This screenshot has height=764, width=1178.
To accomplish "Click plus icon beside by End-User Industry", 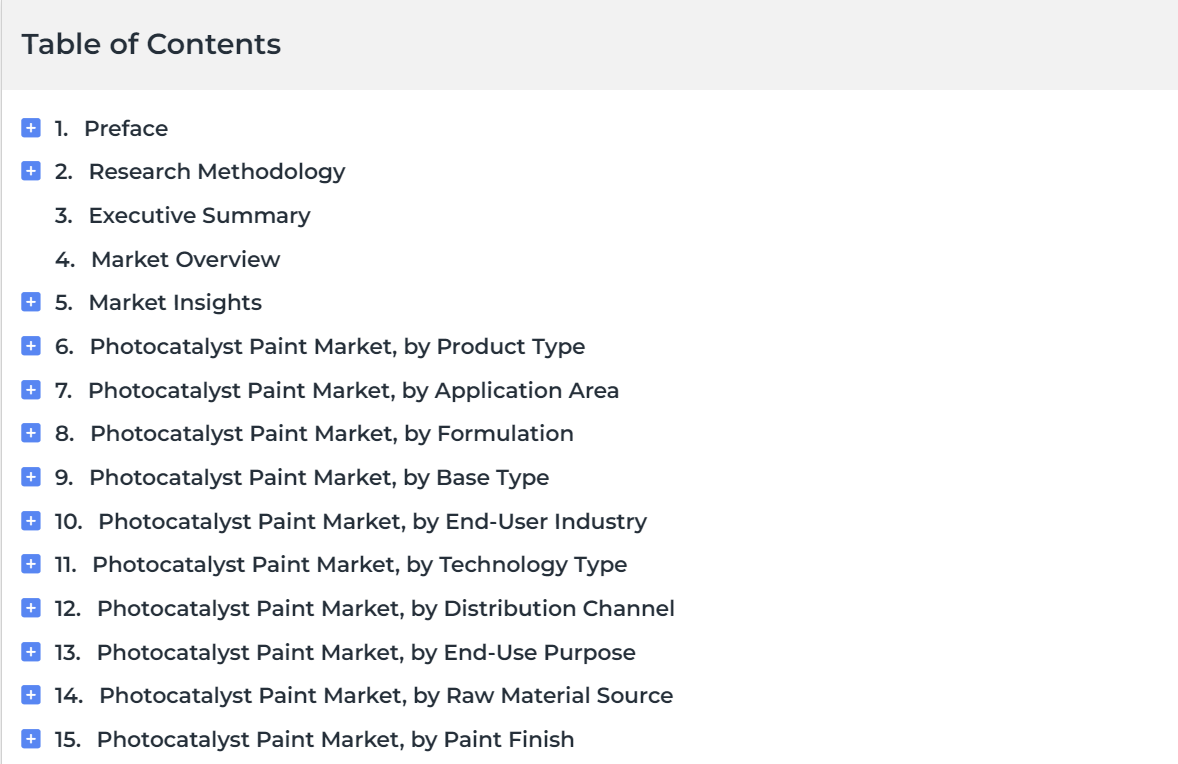I will (x=31, y=521).
